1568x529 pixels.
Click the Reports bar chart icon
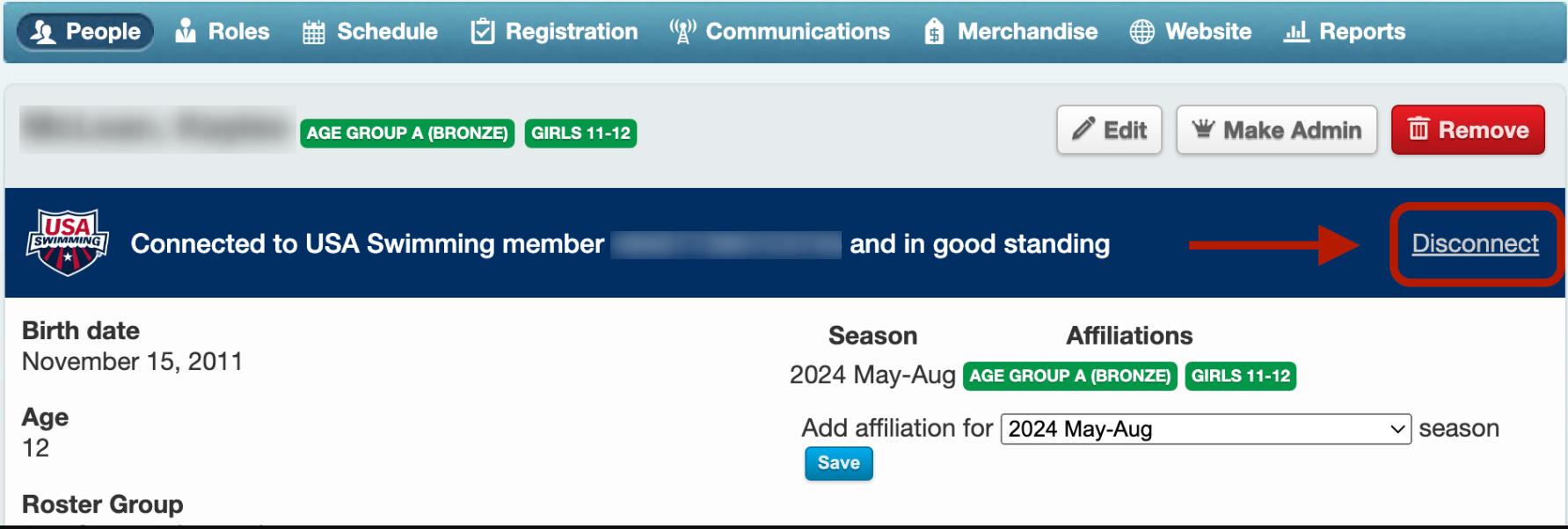[x=1296, y=33]
